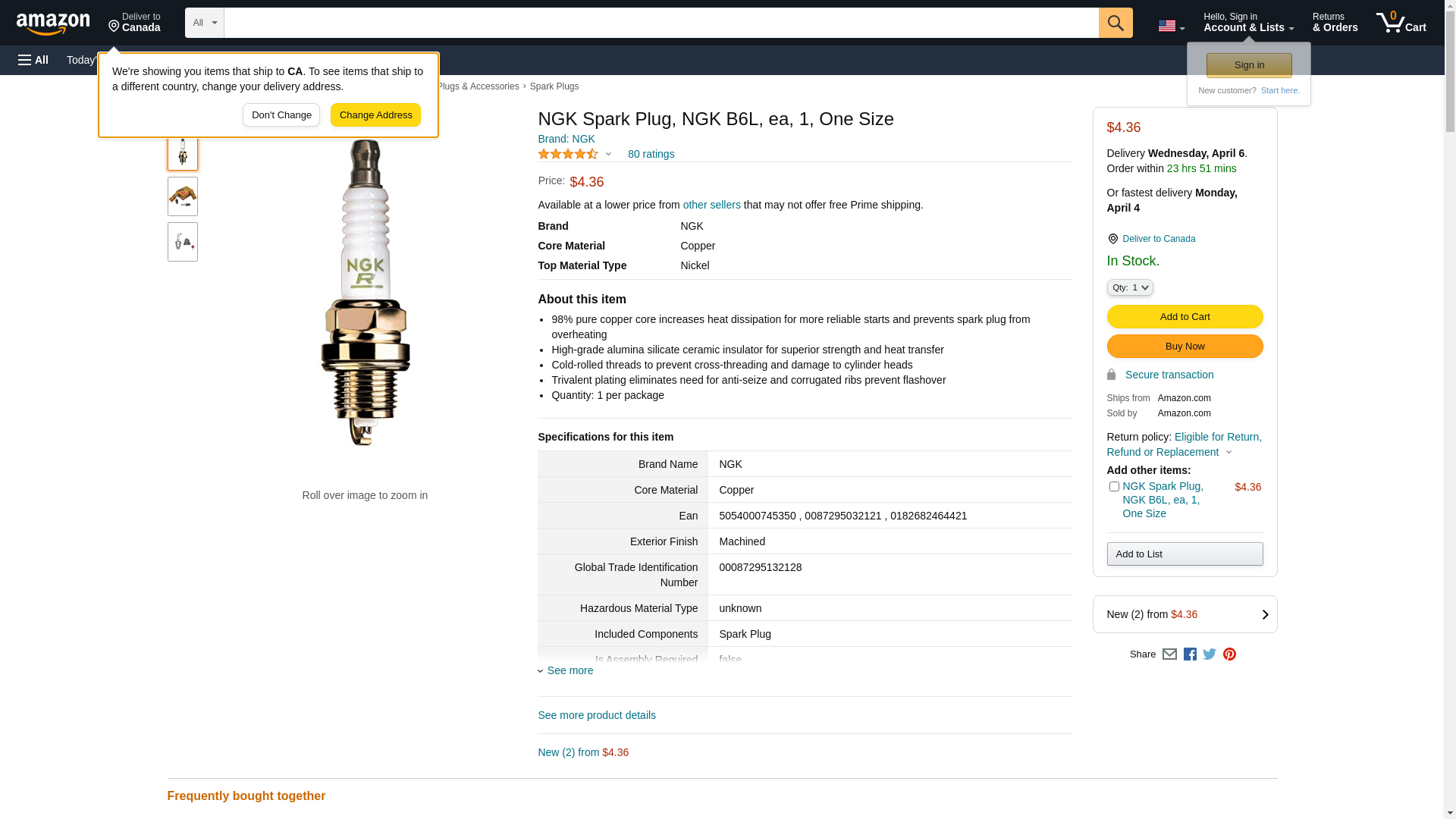The width and height of the screenshot is (1456, 819).
Task: Click into the Amazon search field
Action: pos(661,23)
